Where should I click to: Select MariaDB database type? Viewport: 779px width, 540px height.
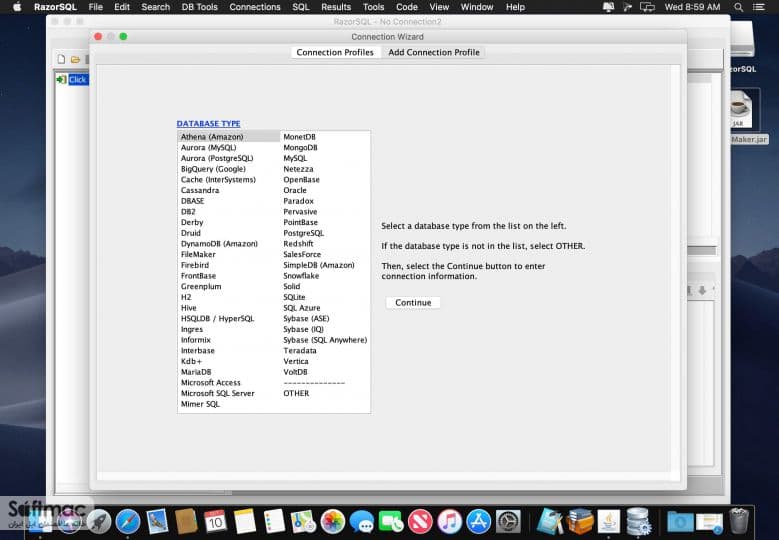coord(229,372)
